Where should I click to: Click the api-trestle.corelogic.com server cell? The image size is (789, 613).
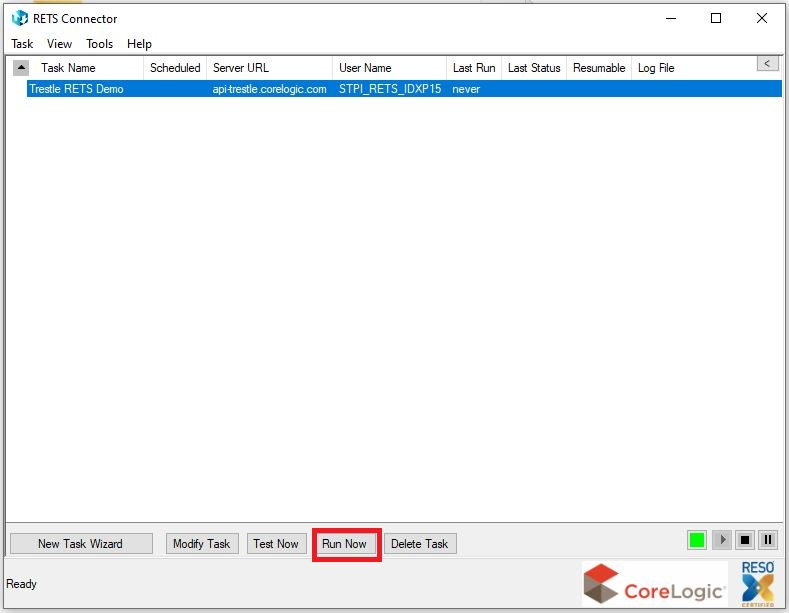[x=269, y=89]
